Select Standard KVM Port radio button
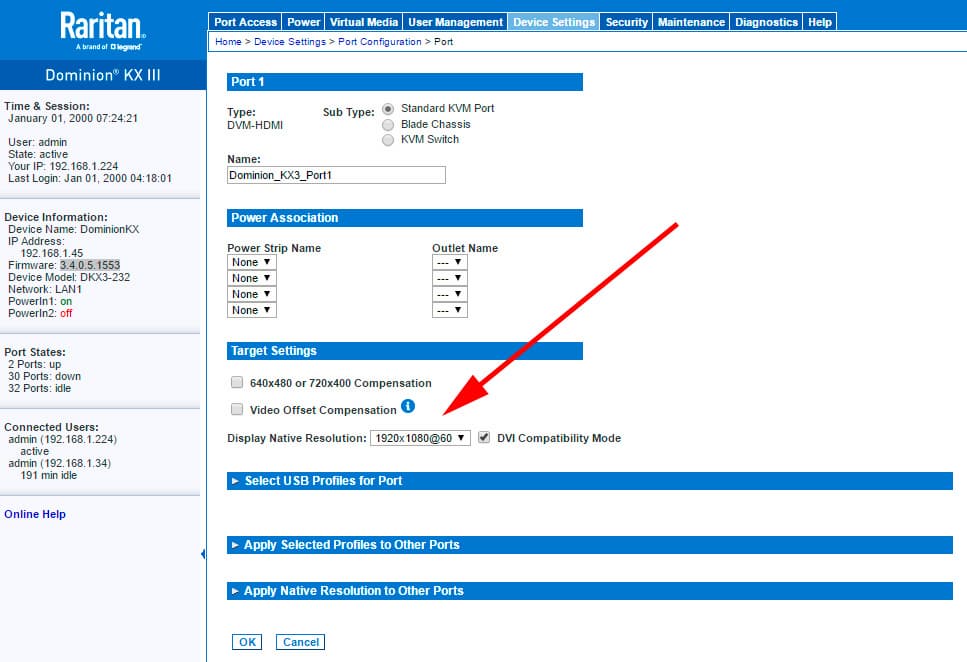This screenshot has width=967, height=662. [x=388, y=109]
